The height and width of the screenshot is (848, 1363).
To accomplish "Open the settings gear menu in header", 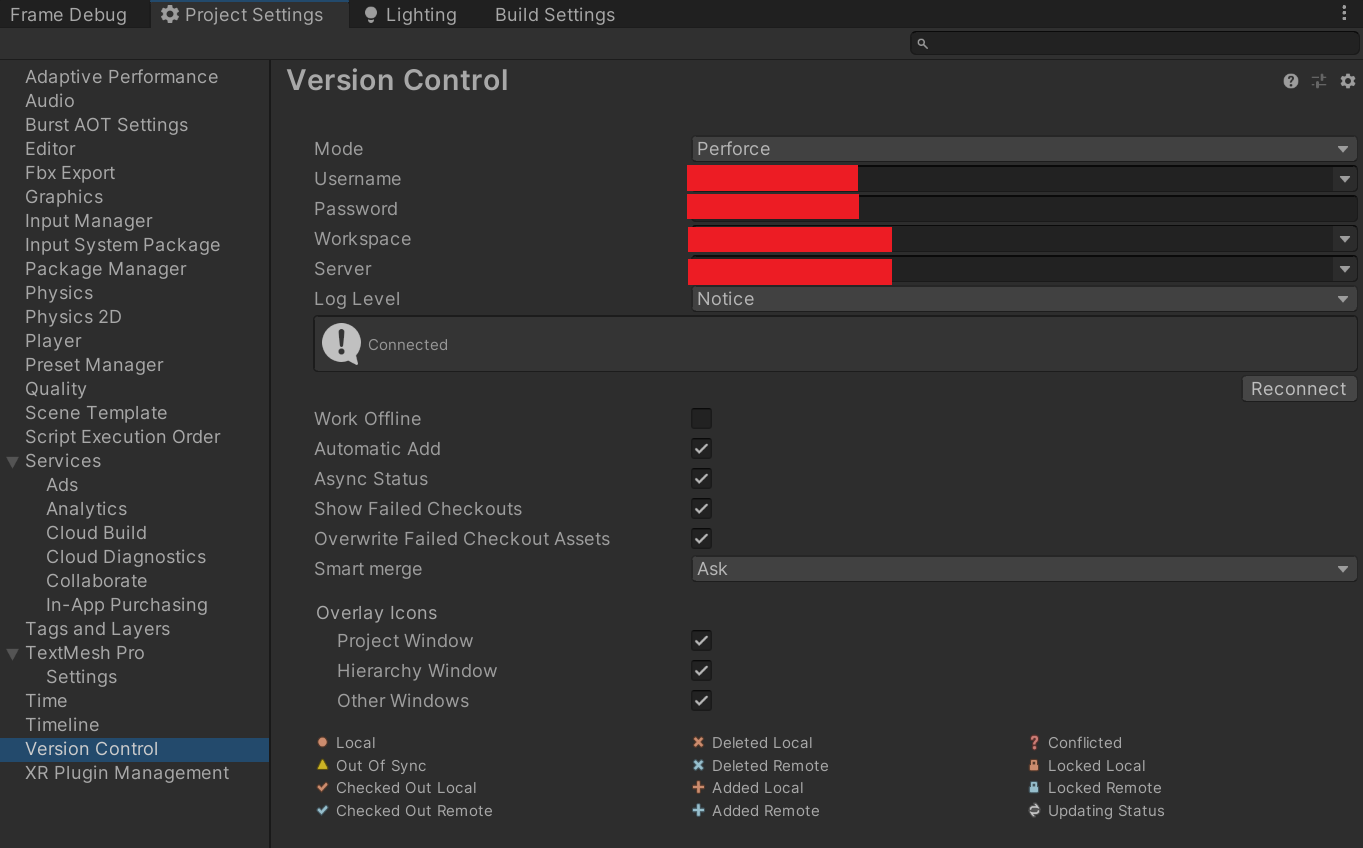I will tap(1348, 81).
